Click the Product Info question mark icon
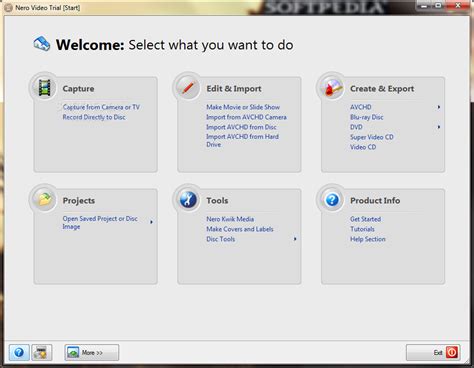 (x=332, y=200)
